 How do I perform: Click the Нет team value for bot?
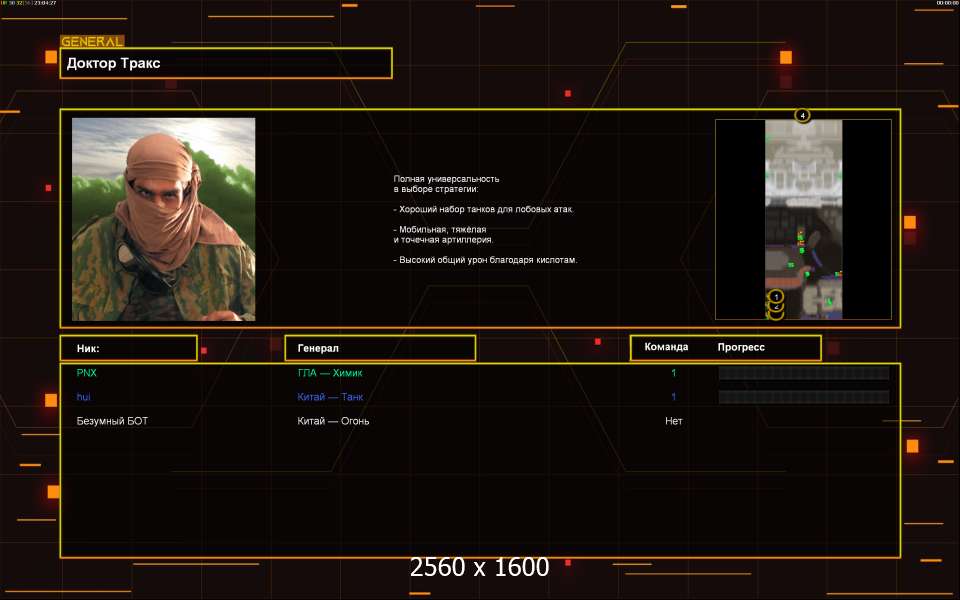click(x=674, y=421)
